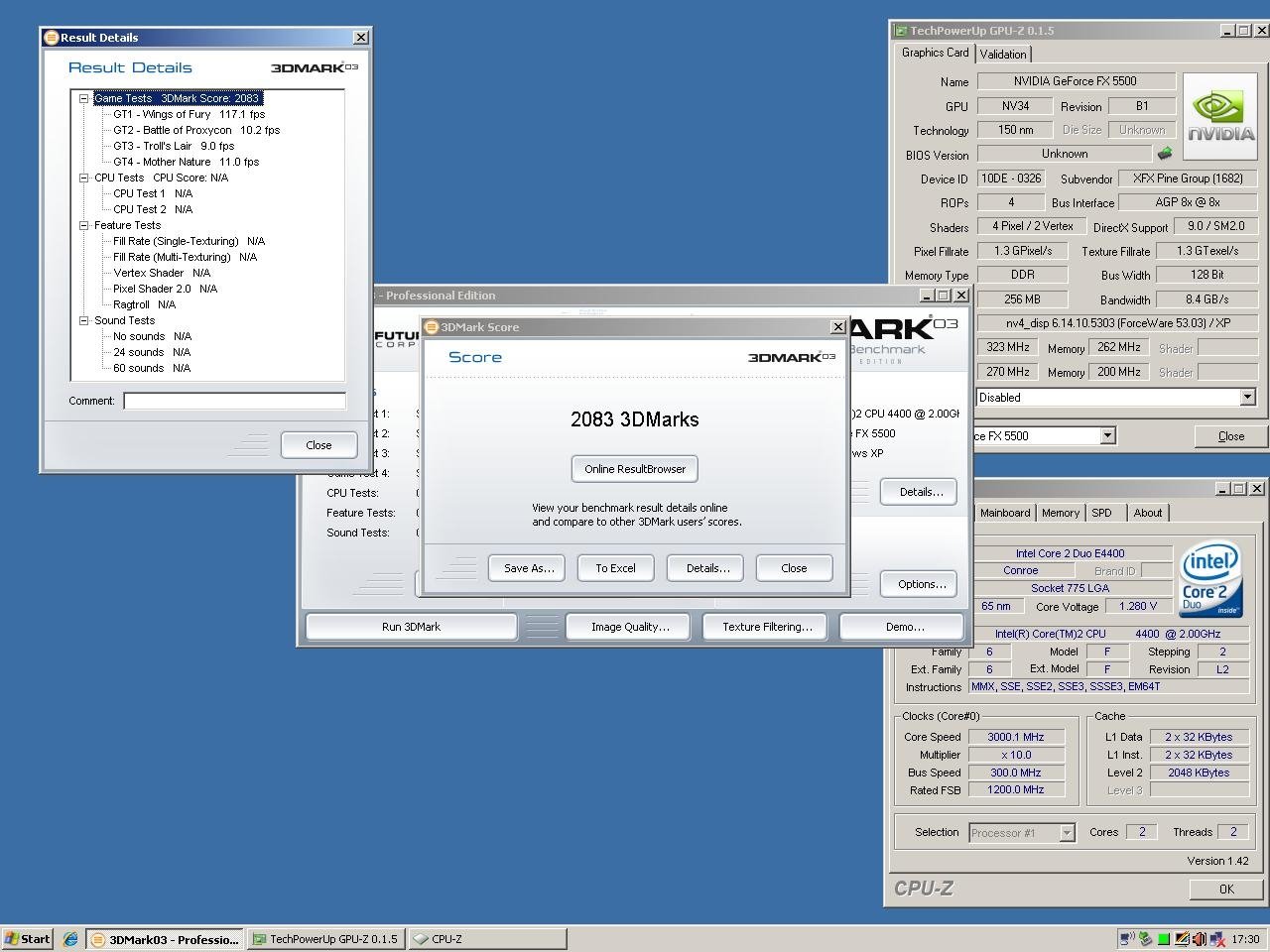
Task: Select GT4 - Mother Nature result row
Action: coord(186,162)
